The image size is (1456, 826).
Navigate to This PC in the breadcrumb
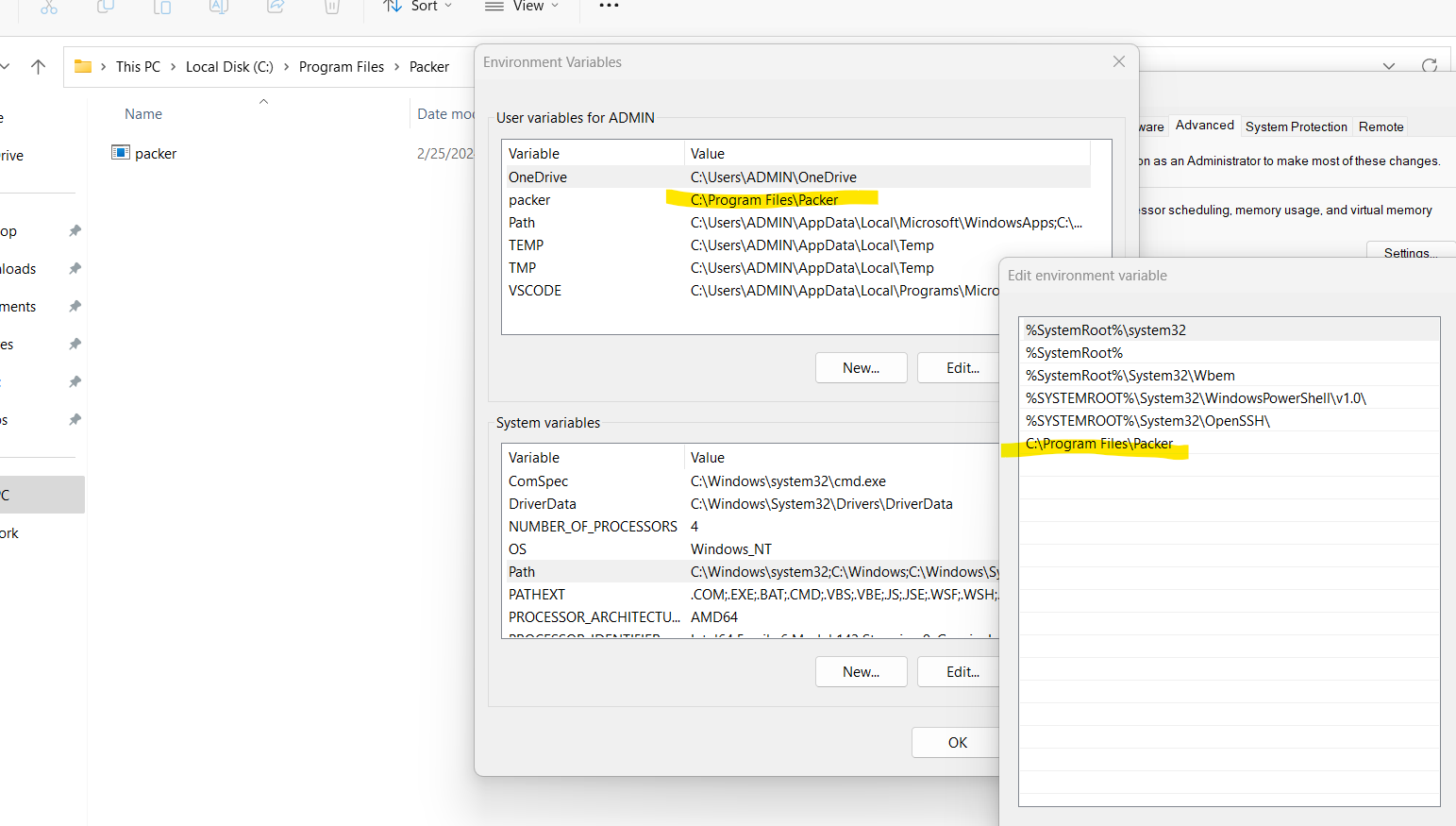click(x=138, y=66)
